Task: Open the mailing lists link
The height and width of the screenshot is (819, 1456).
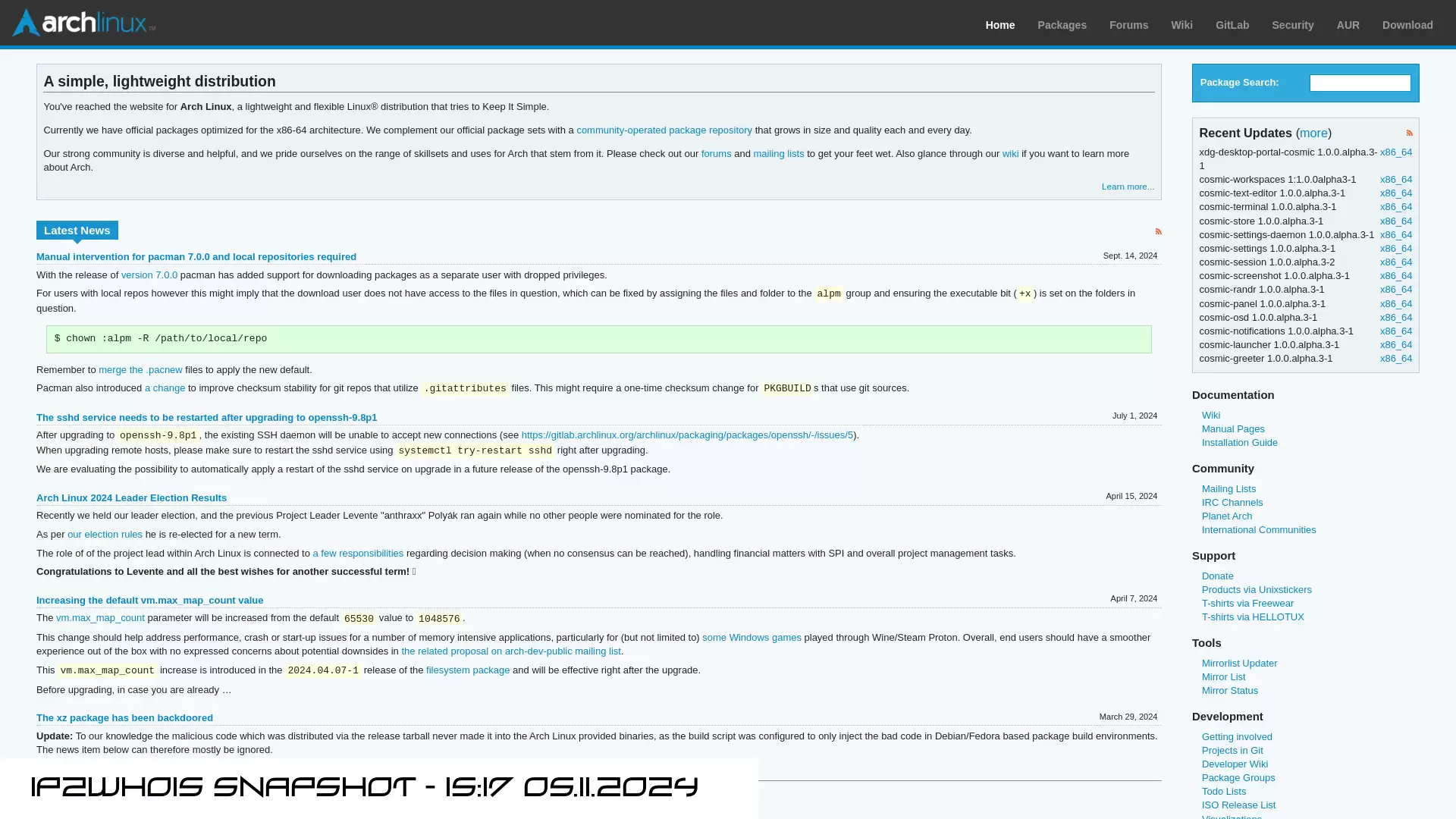Action: coord(779,153)
